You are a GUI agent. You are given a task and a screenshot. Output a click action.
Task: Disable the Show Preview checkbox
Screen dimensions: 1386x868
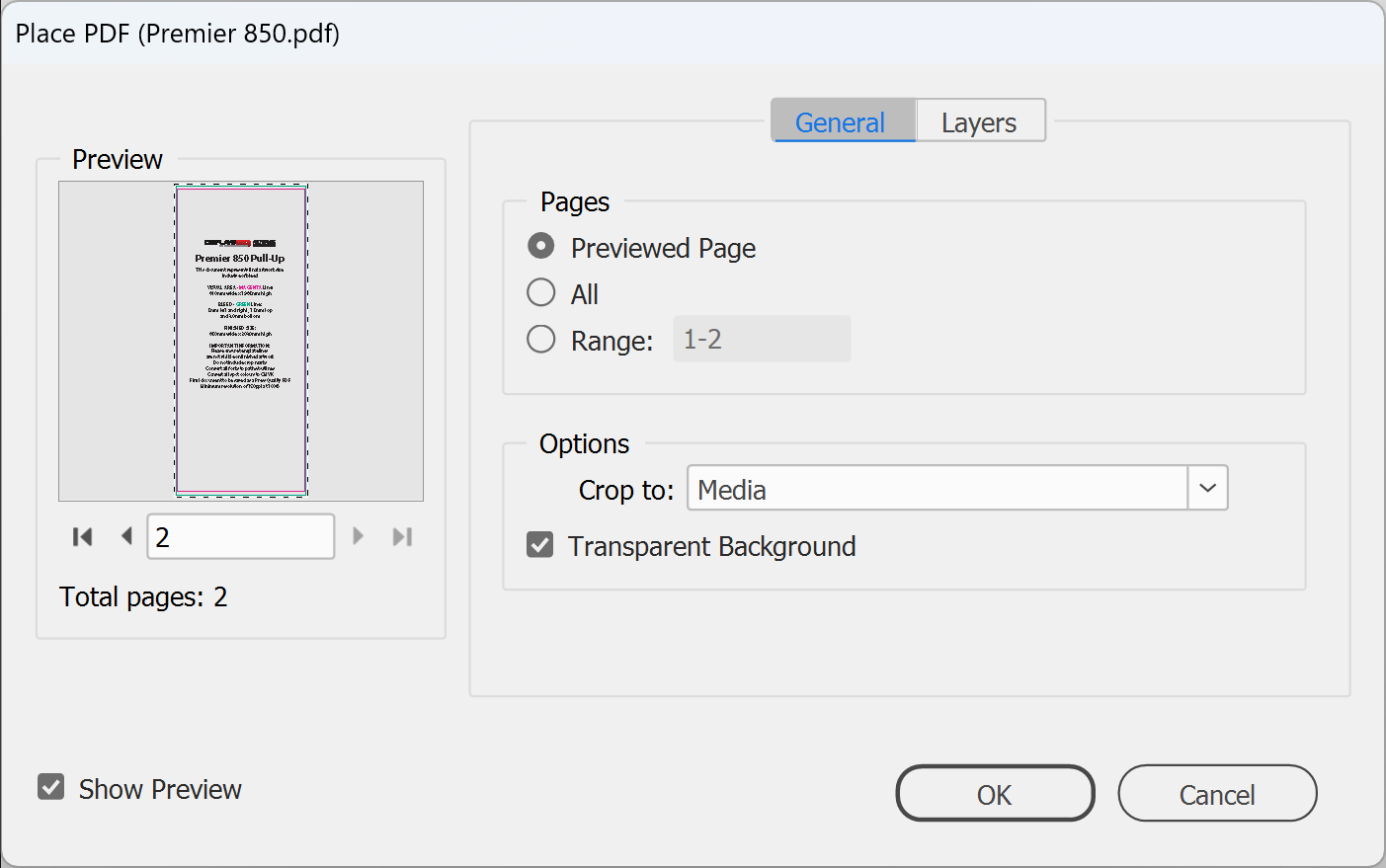pos(51,787)
